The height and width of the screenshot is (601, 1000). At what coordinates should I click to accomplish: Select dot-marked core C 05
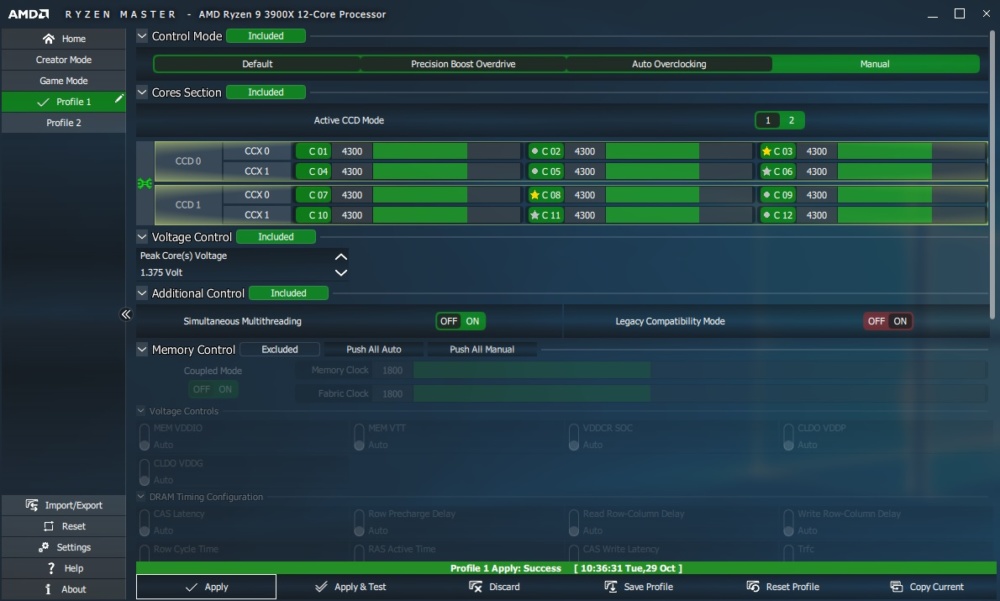pos(545,172)
